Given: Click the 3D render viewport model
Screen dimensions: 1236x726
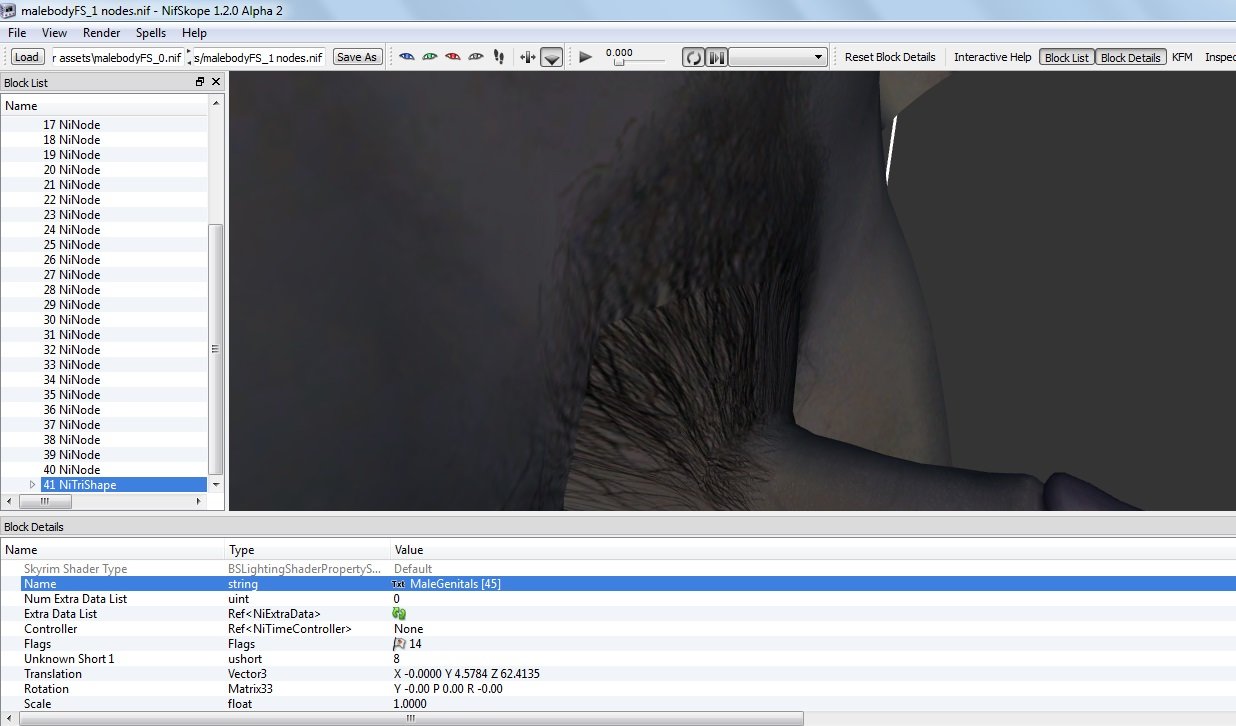Looking at the screenshot, I should click(732, 291).
